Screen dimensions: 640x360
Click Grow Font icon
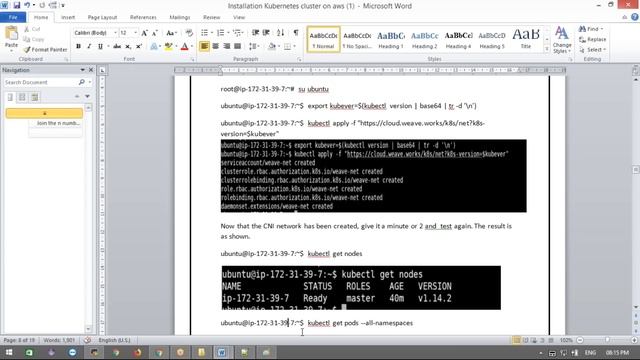144,33
